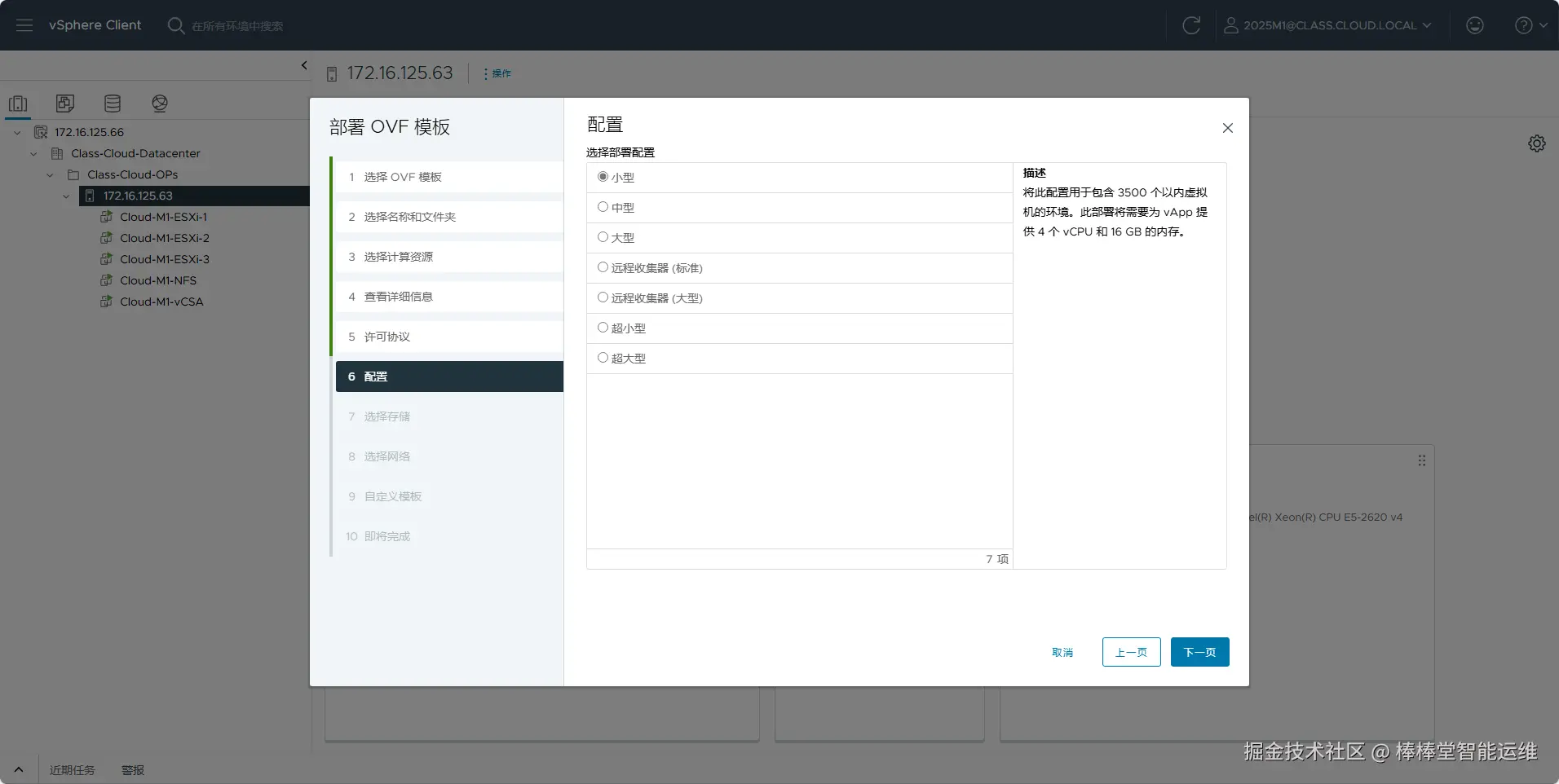This screenshot has width=1559, height=784.
Task: Go to wizard step 2 选择名称和文件夹
Action: [449, 217]
